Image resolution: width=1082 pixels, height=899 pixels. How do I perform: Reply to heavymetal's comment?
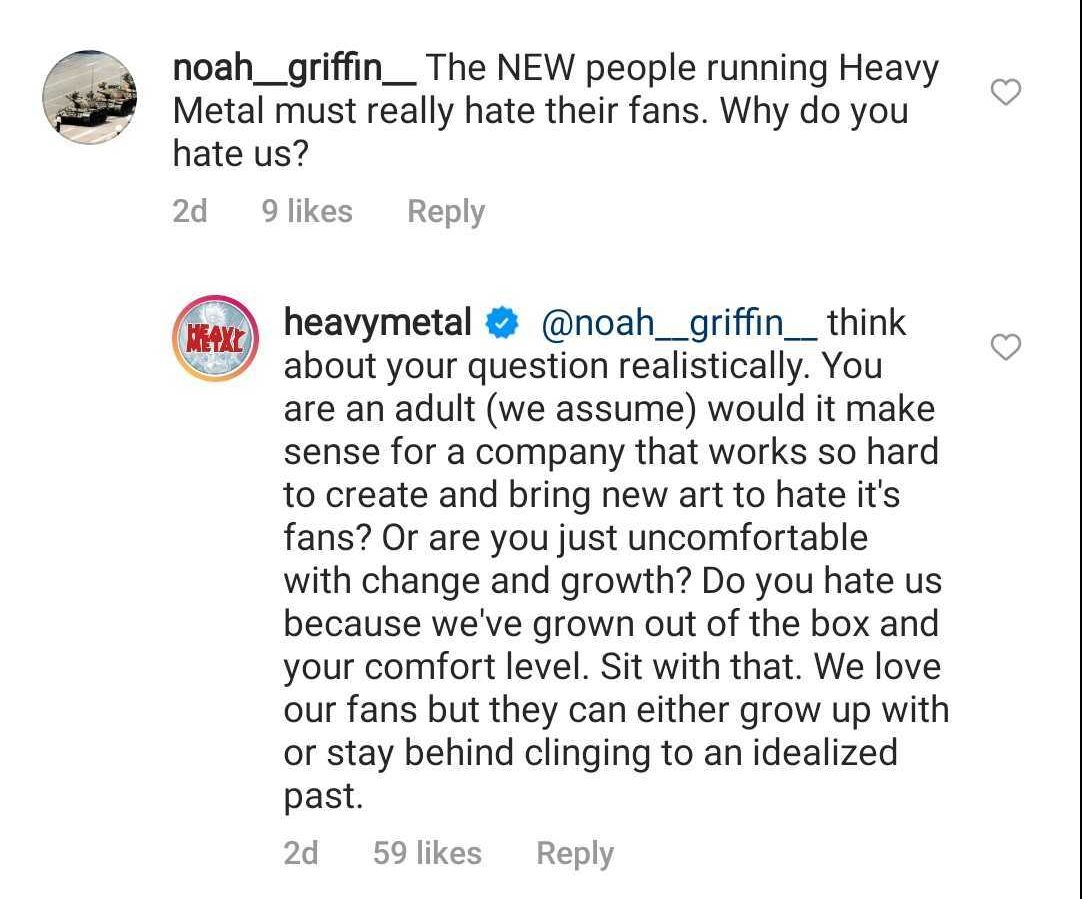point(574,853)
